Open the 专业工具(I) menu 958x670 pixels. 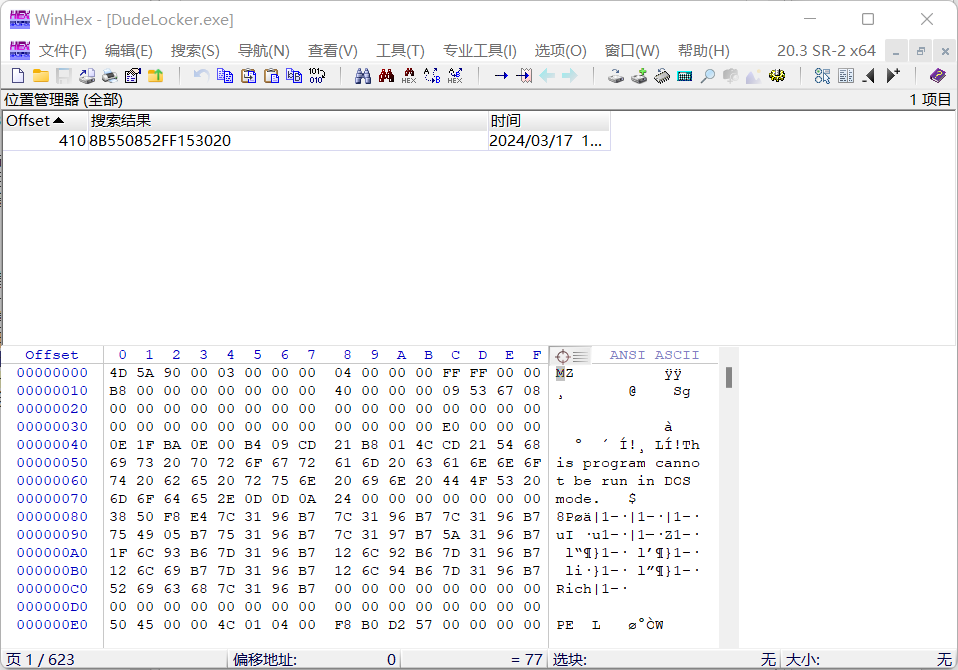pos(480,51)
